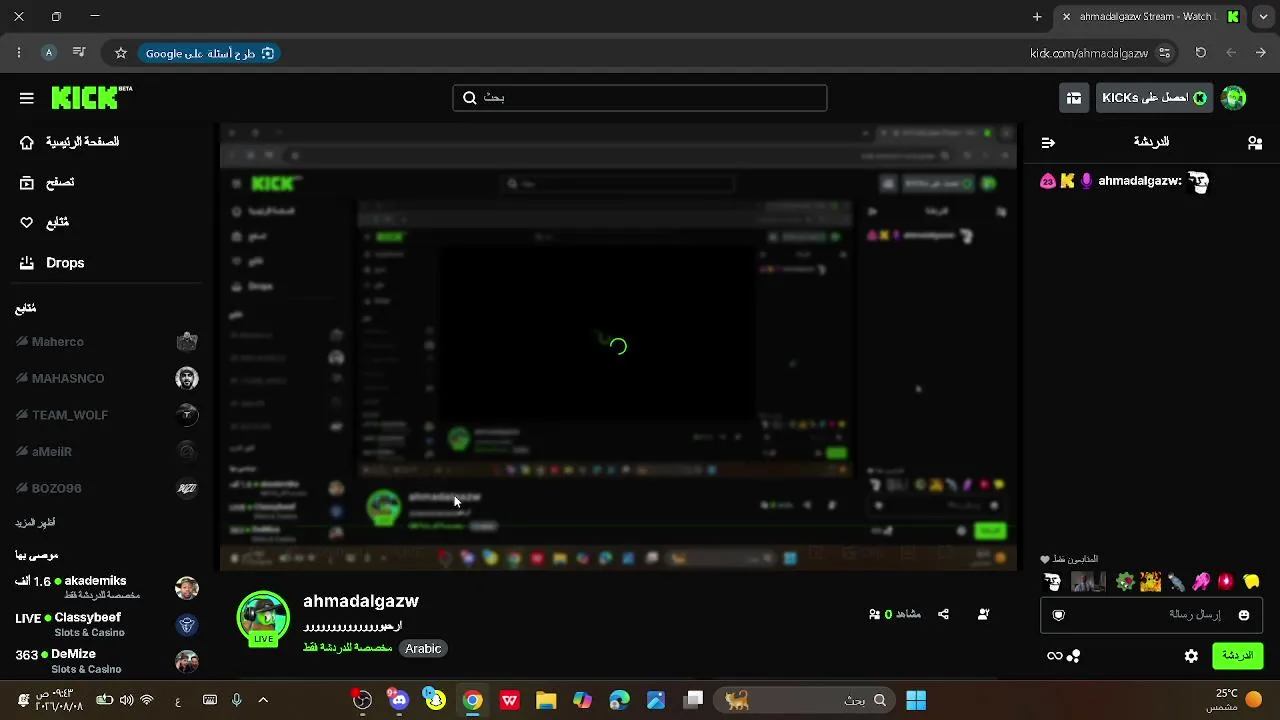Image resolution: width=1280 pixels, height=720 pixels.
Task: Open followed channel BOZO96
Action: pyautogui.click(x=107, y=488)
